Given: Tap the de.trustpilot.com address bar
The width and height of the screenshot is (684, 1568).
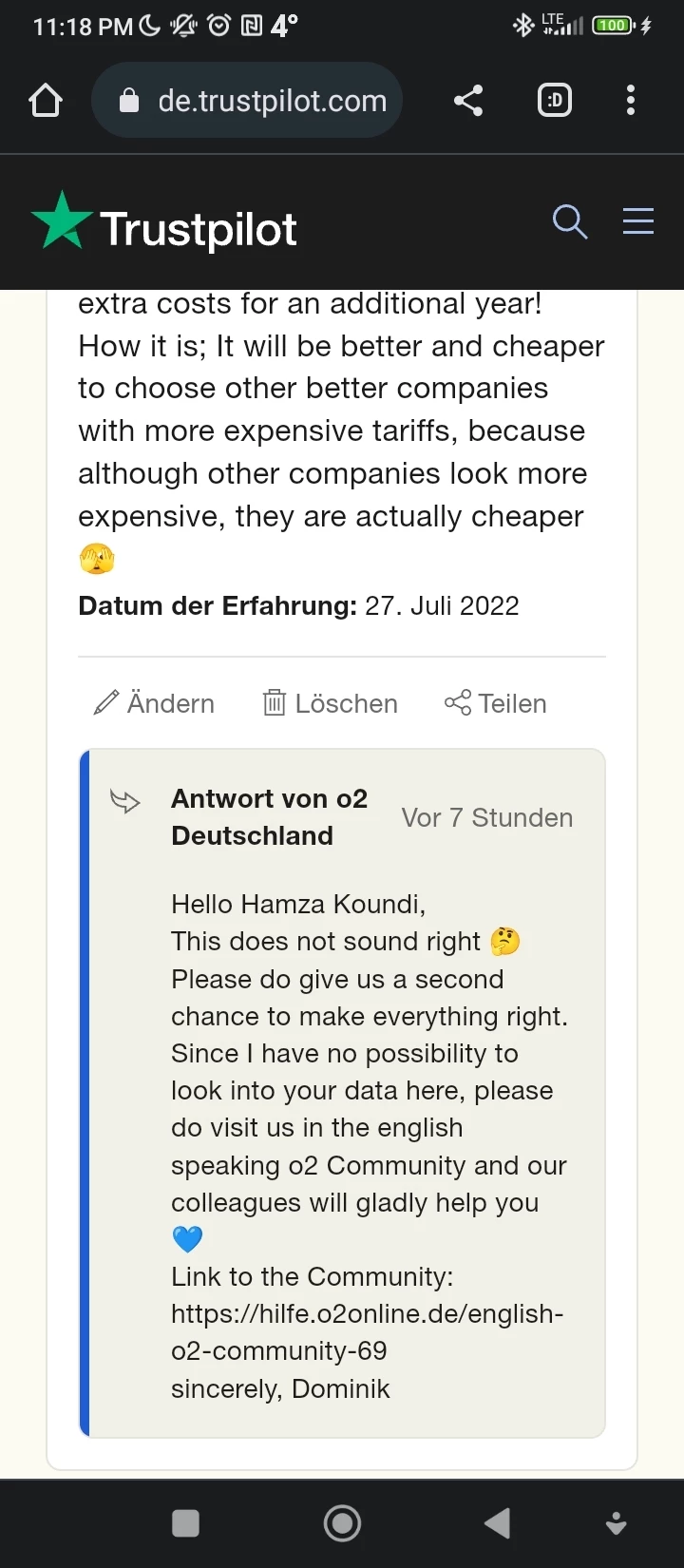Looking at the screenshot, I should coord(247,100).
